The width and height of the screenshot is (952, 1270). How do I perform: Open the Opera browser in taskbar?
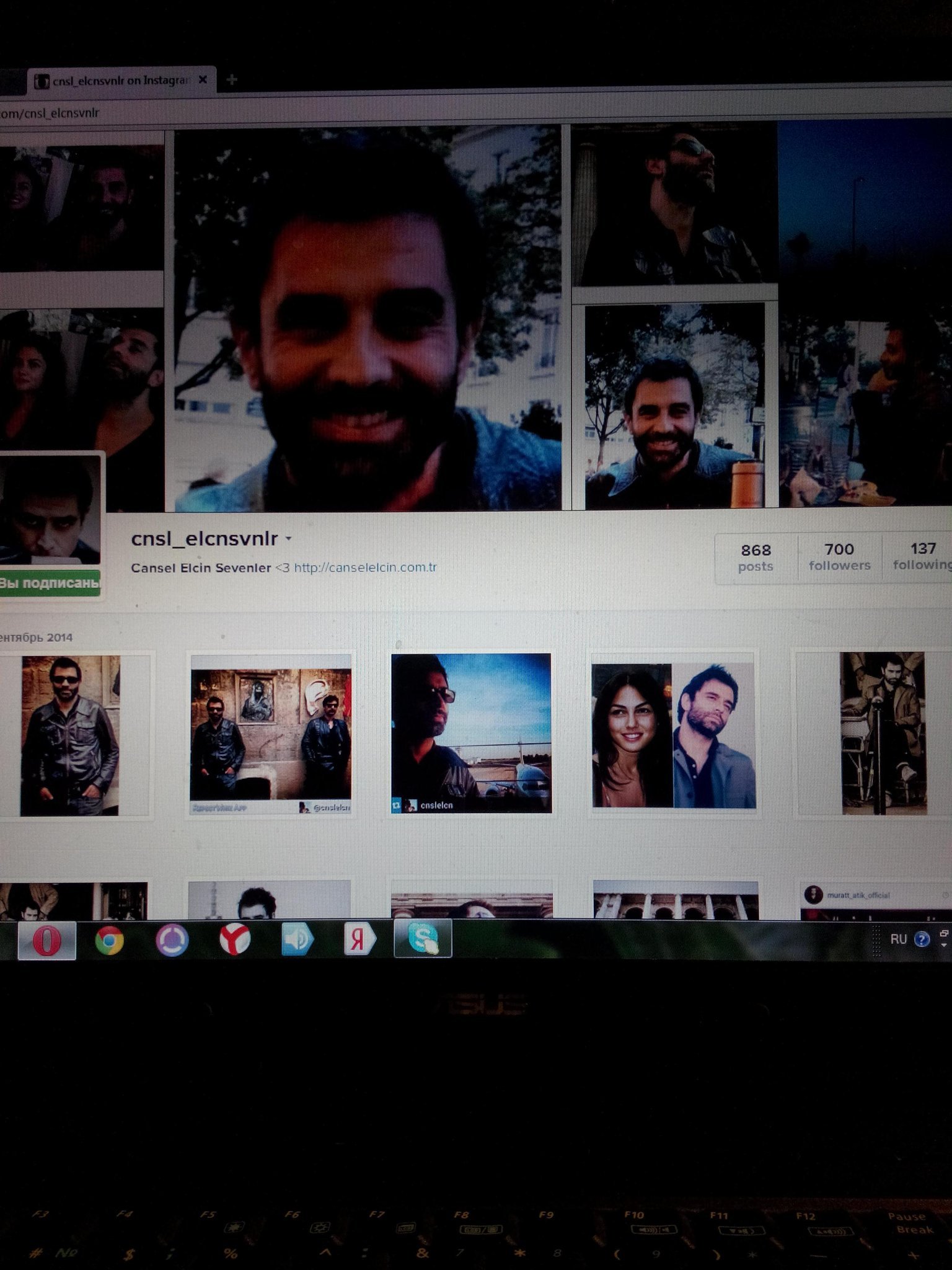pos(47,941)
